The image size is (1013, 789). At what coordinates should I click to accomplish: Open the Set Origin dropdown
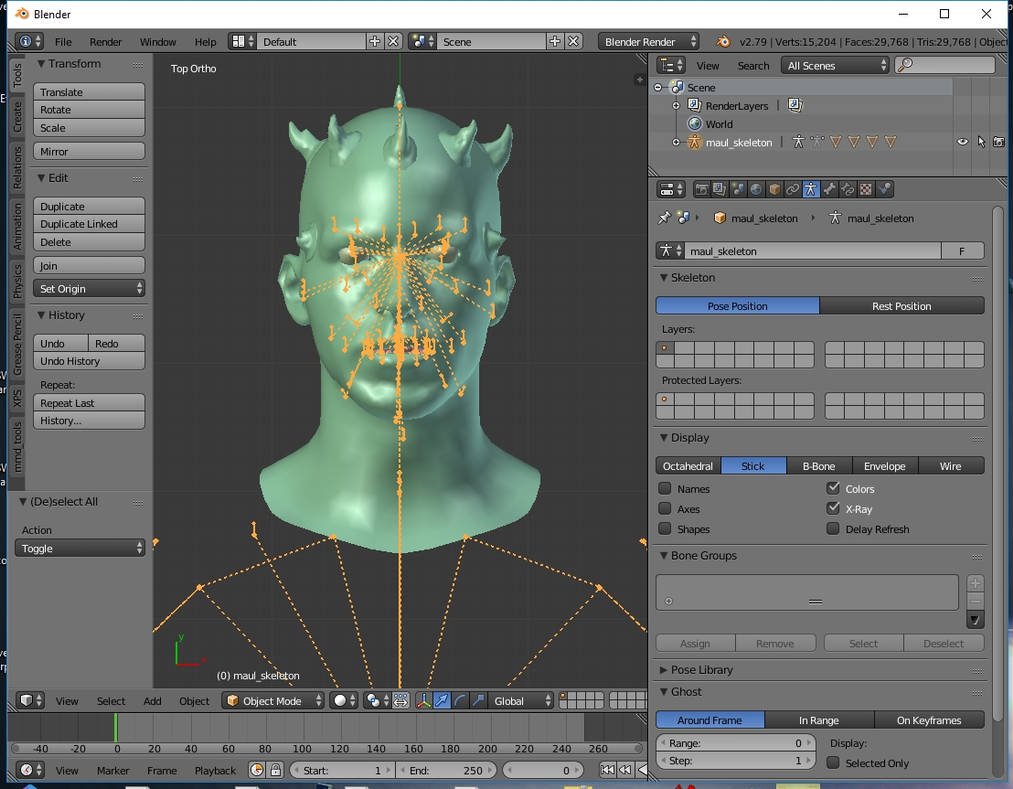(x=89, y=288)
